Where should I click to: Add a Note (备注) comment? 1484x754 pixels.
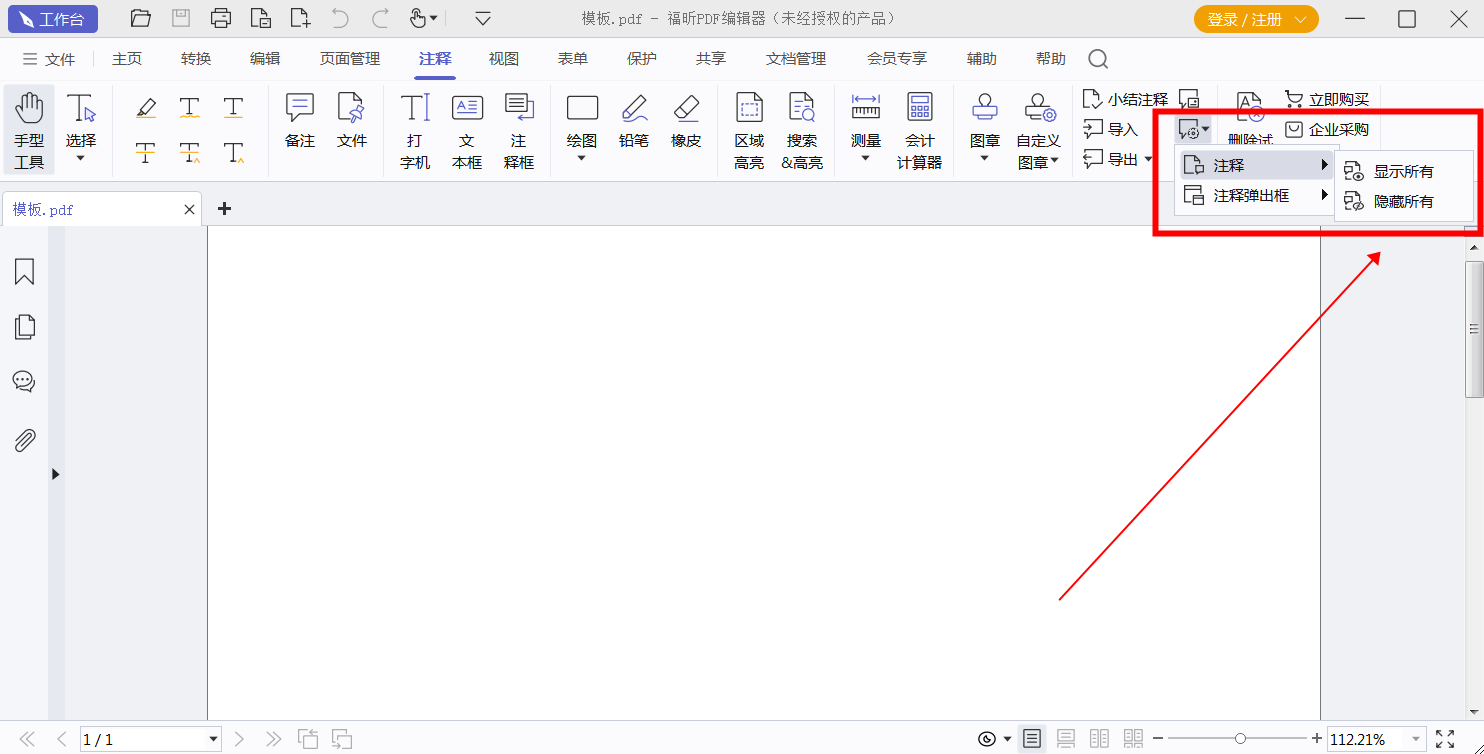300,121
